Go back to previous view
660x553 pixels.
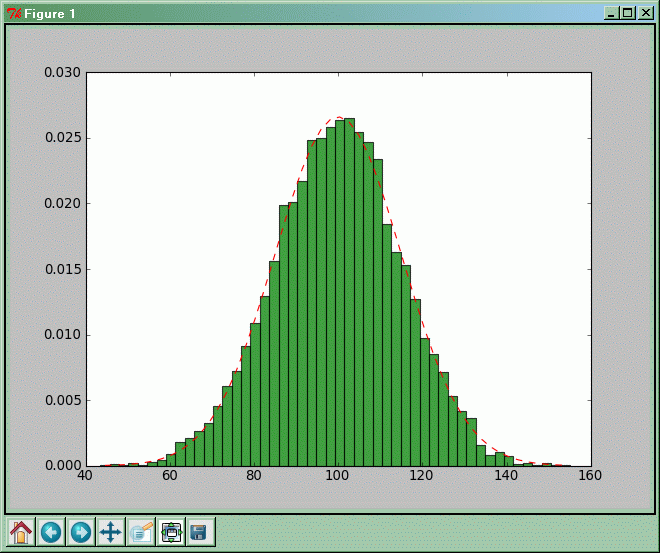click(51, 532)
